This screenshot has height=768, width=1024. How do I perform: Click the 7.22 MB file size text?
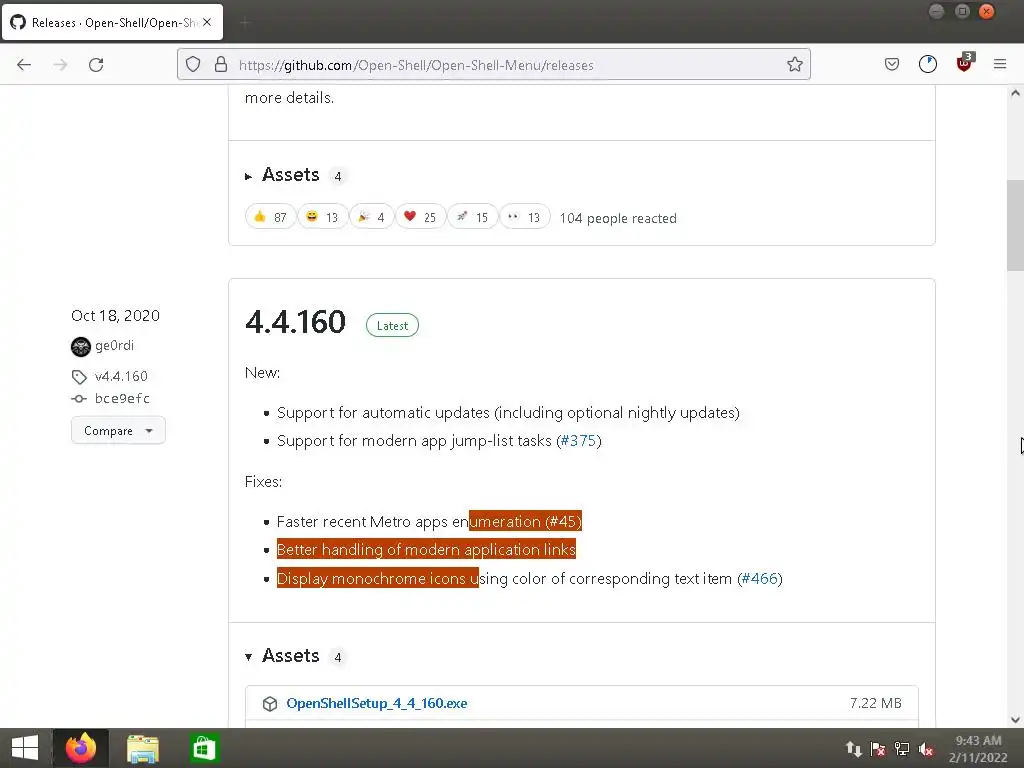(875, 703)
